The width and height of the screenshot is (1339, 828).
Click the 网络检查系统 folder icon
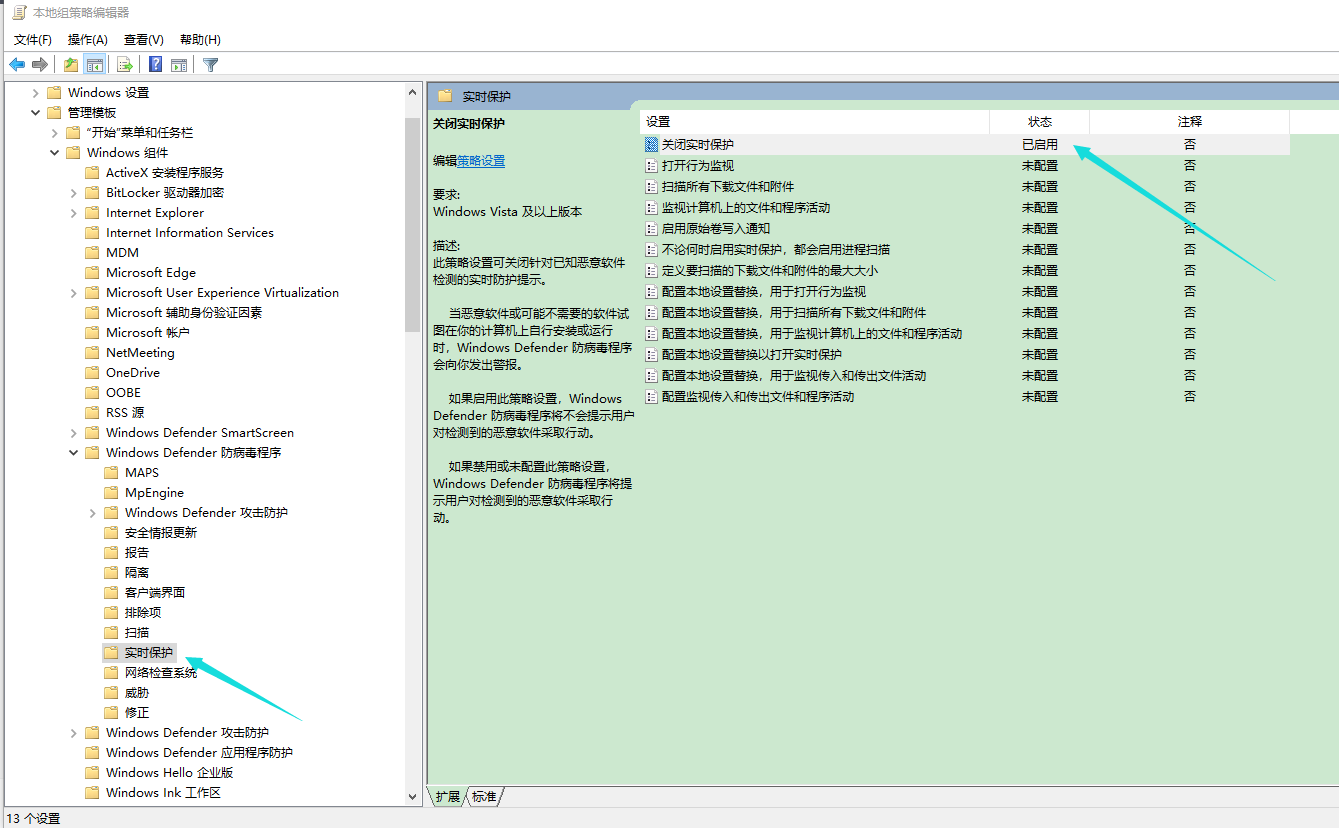pyautogui.click(x=111, y=673)
